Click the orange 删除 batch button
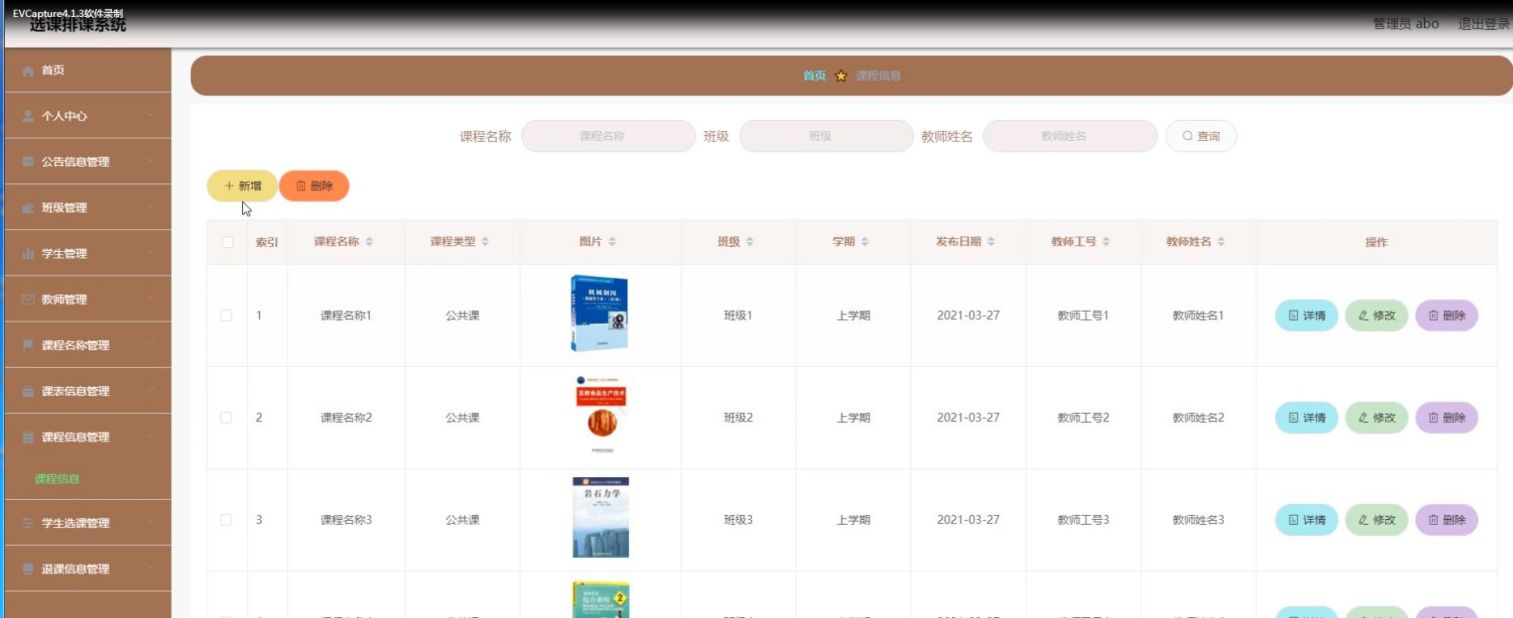 314,186
